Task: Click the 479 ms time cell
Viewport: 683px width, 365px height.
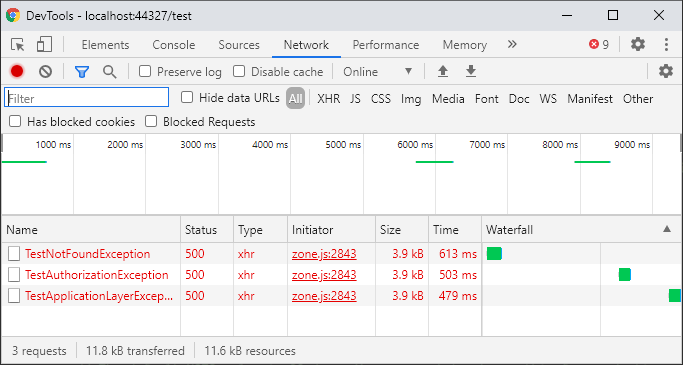Action: click(x=458, y=296)
